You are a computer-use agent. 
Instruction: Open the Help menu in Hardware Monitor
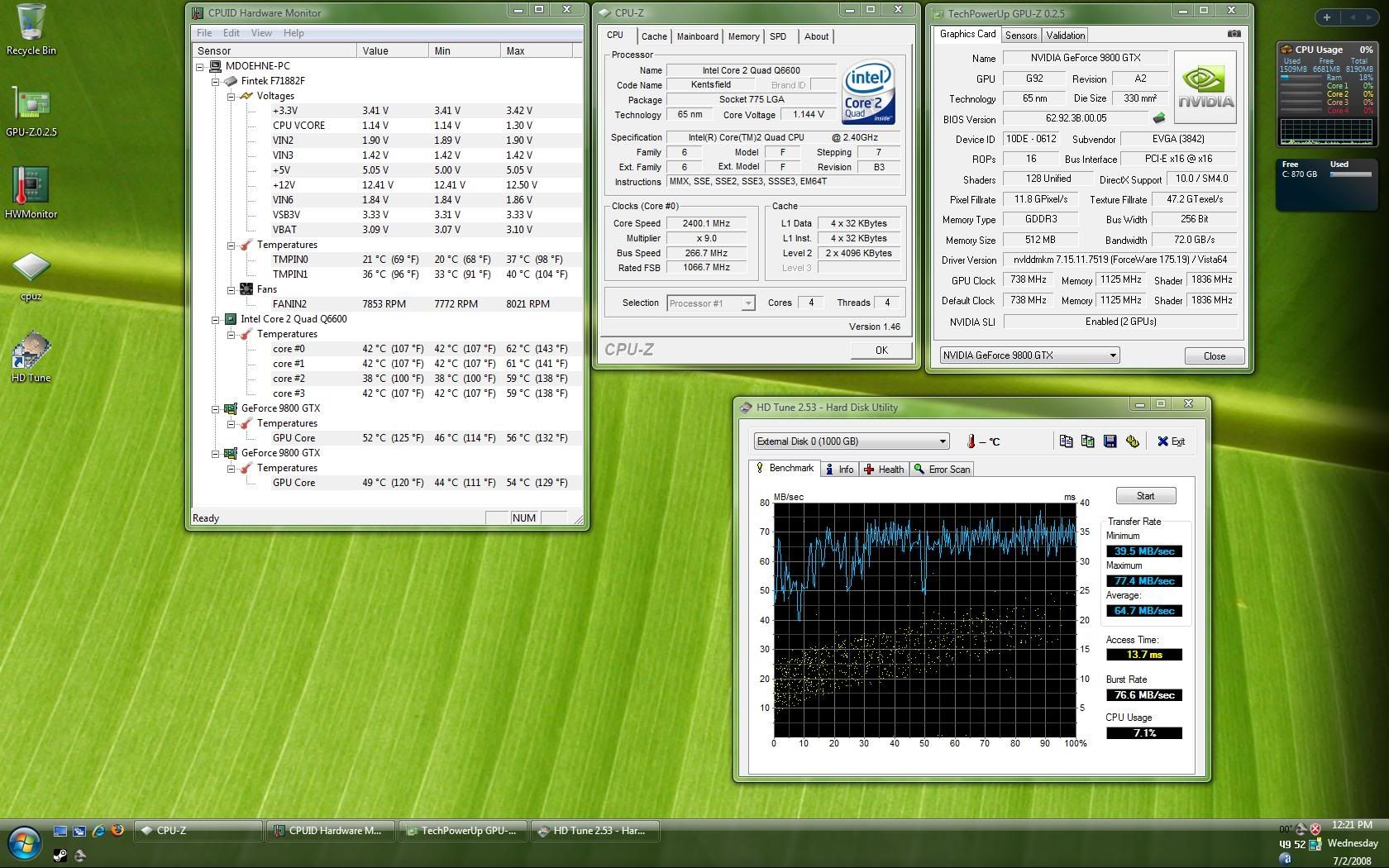click(x=294, y=33)
